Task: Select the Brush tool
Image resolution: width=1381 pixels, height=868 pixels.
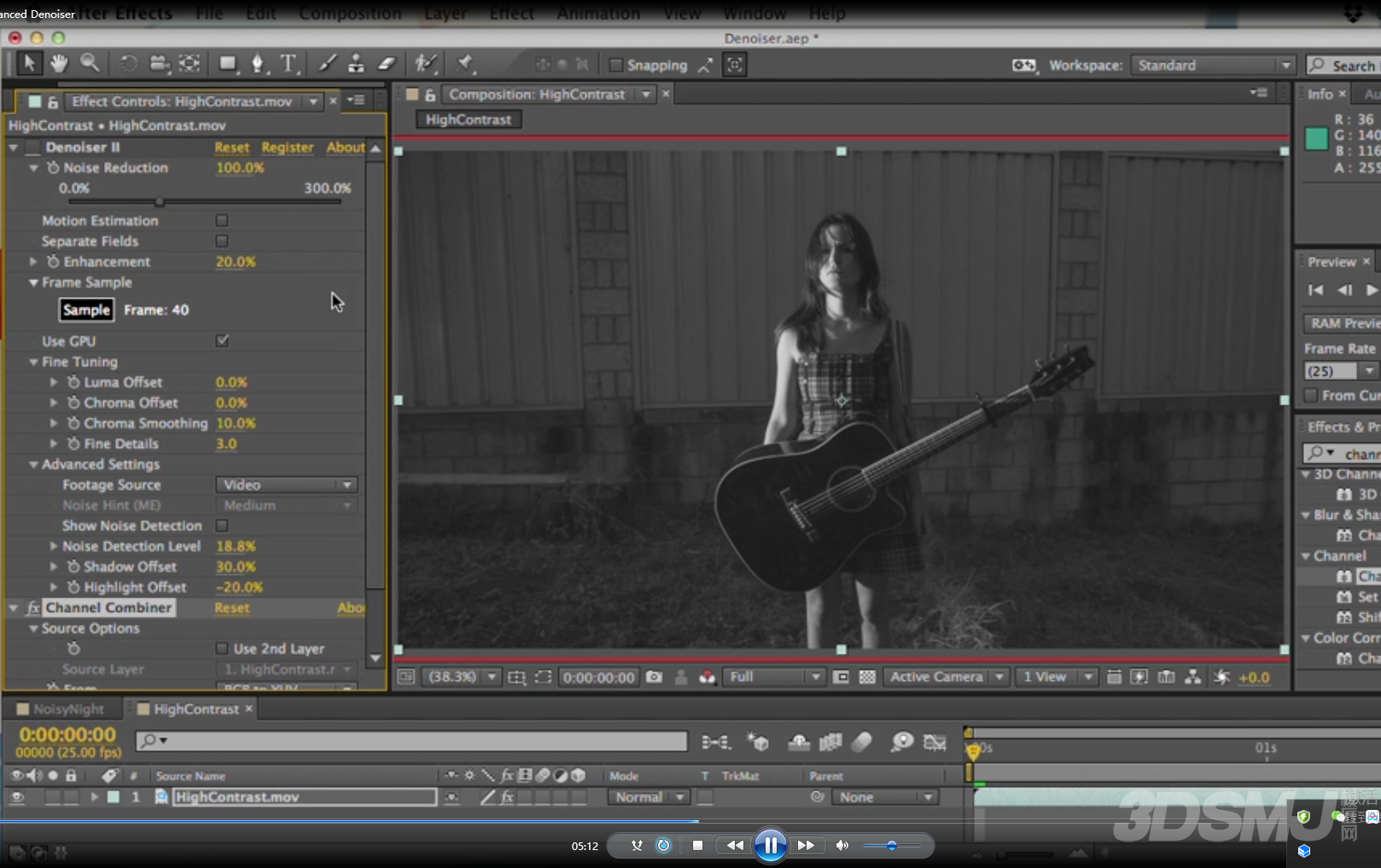Action: point(328,64)
